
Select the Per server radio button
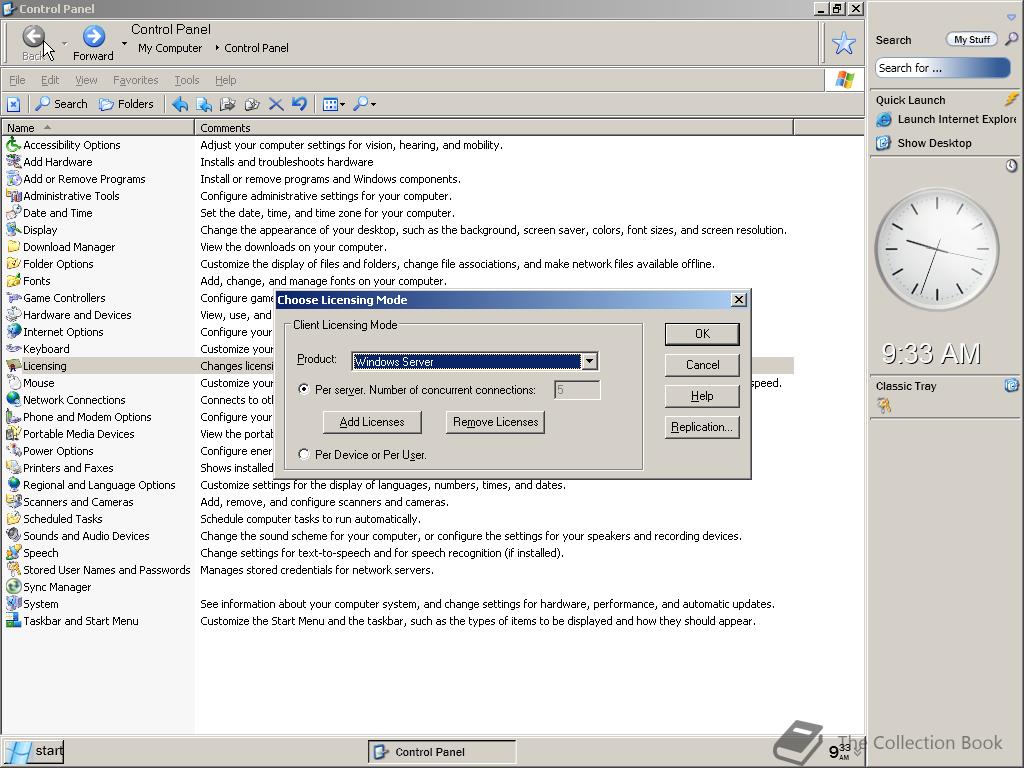tap(304, 389)
